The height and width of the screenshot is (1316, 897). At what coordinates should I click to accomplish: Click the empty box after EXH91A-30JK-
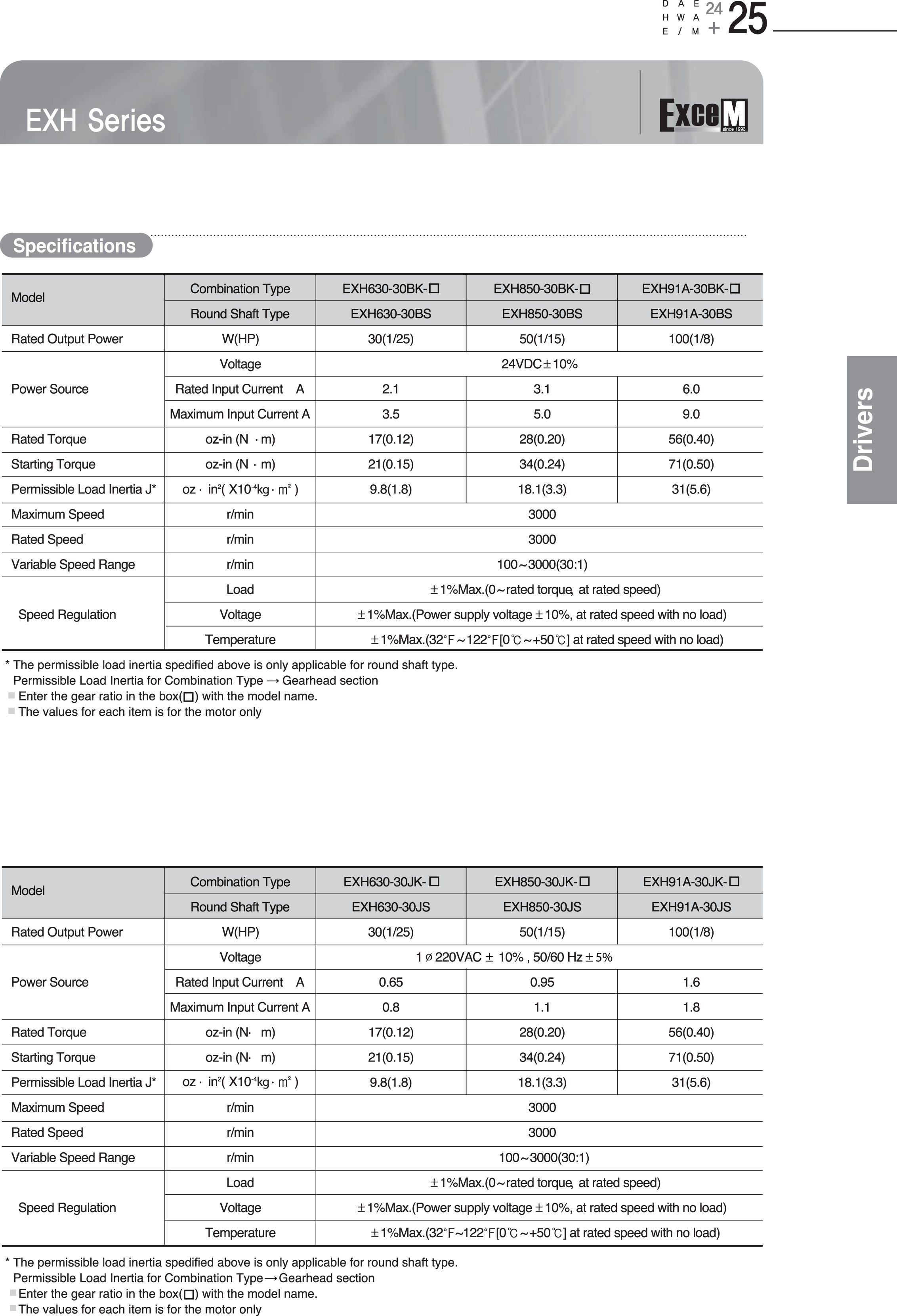pyautogui.click(x=735, y=881)
